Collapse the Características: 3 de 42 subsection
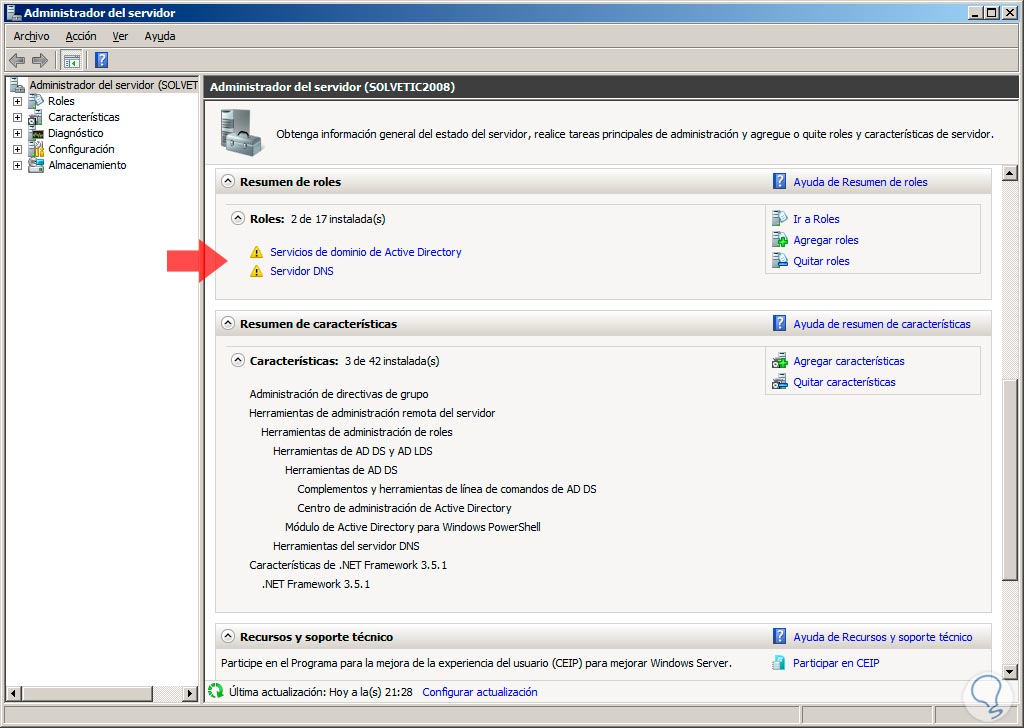 (238, 360)
